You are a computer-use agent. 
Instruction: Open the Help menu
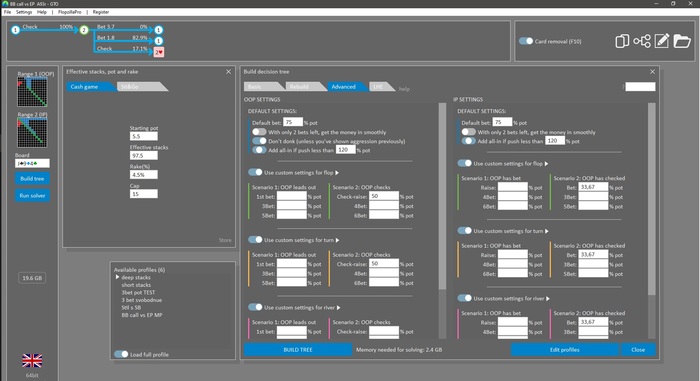point(42,12)
